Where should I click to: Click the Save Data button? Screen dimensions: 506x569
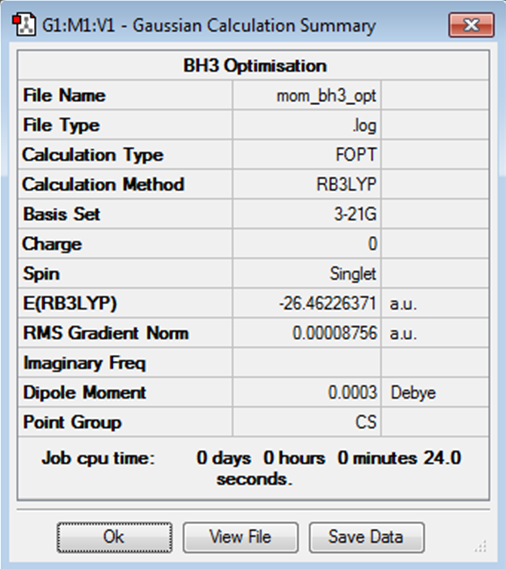(366, 537)
